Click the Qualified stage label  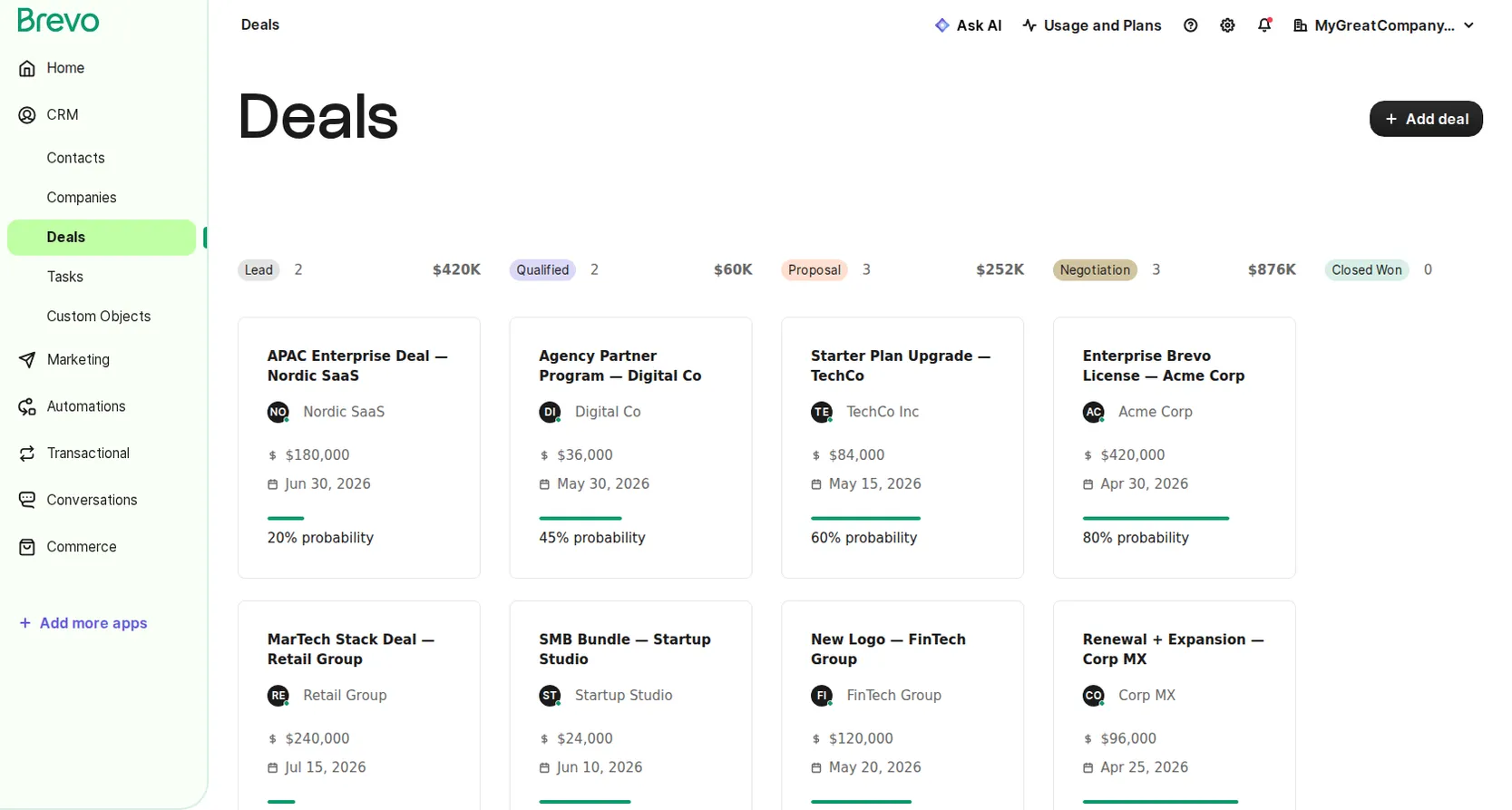point(542,270)
